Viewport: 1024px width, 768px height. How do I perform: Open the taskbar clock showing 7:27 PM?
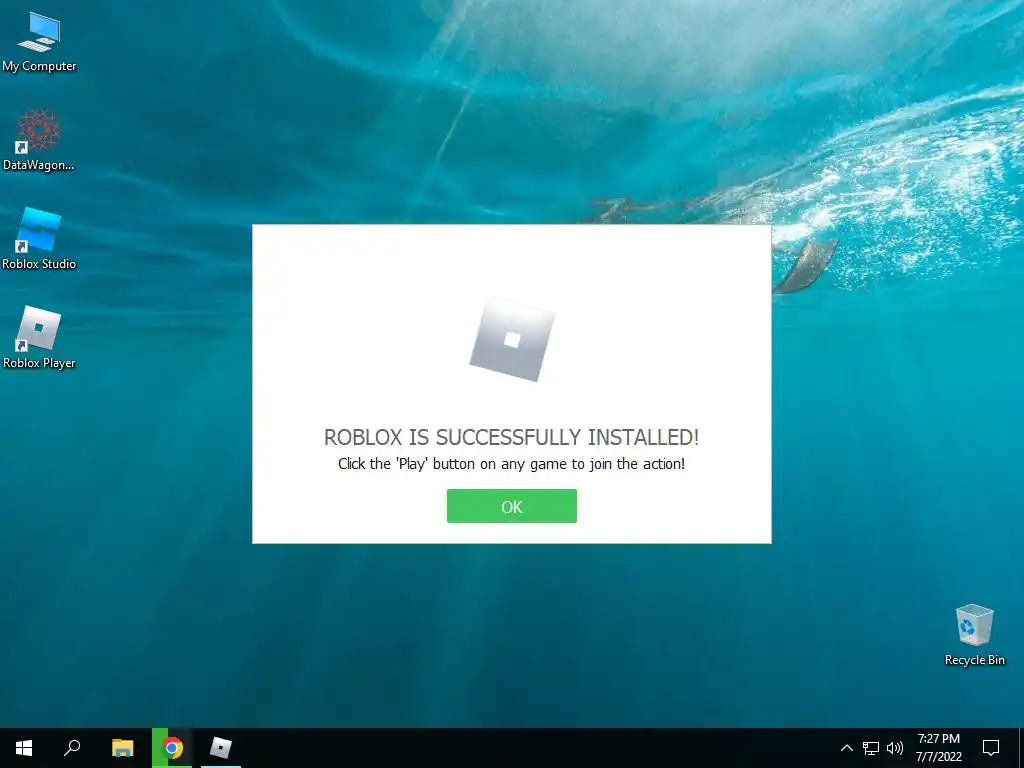[x=938, y=748]
